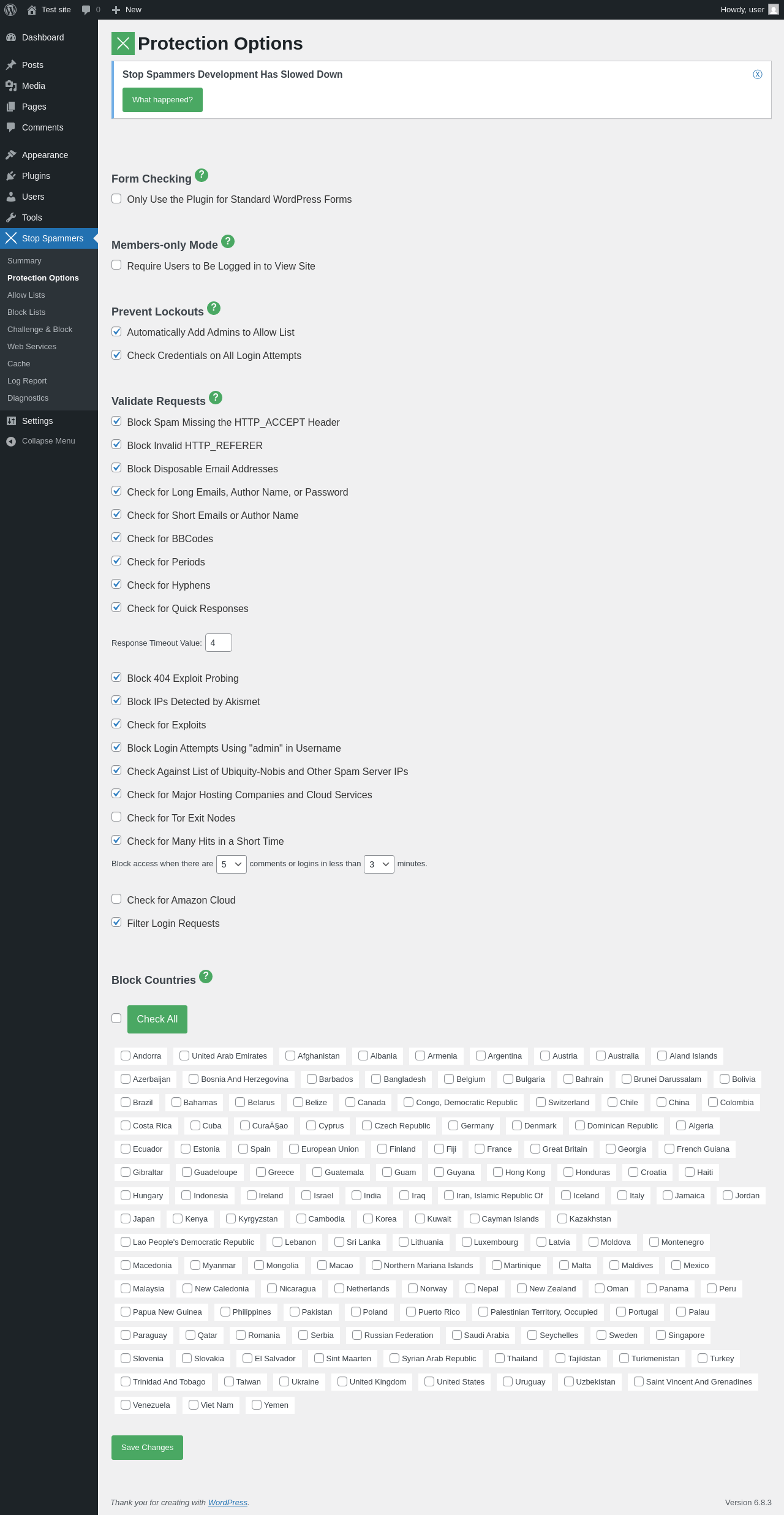Open help icon beside Members-only Mode

click(x=228, y=241)
